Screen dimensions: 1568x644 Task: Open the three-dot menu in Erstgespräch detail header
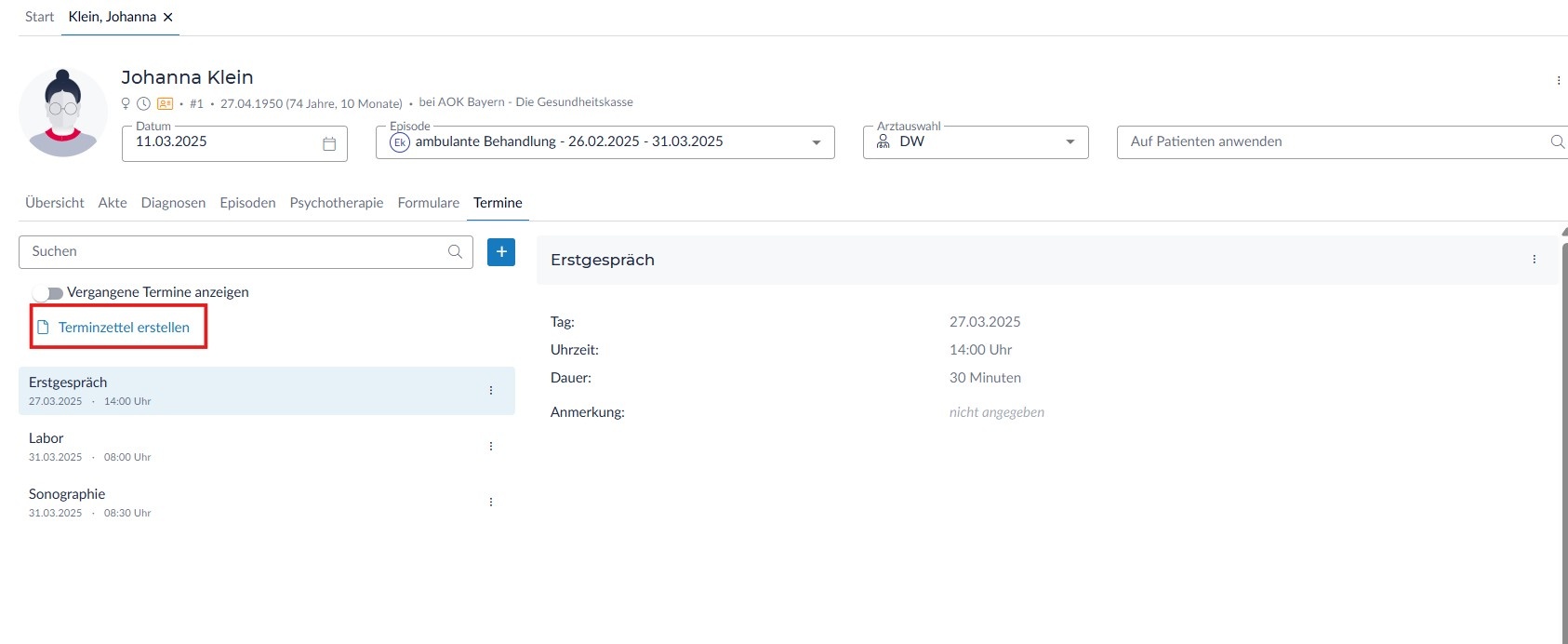[1534, 260]
